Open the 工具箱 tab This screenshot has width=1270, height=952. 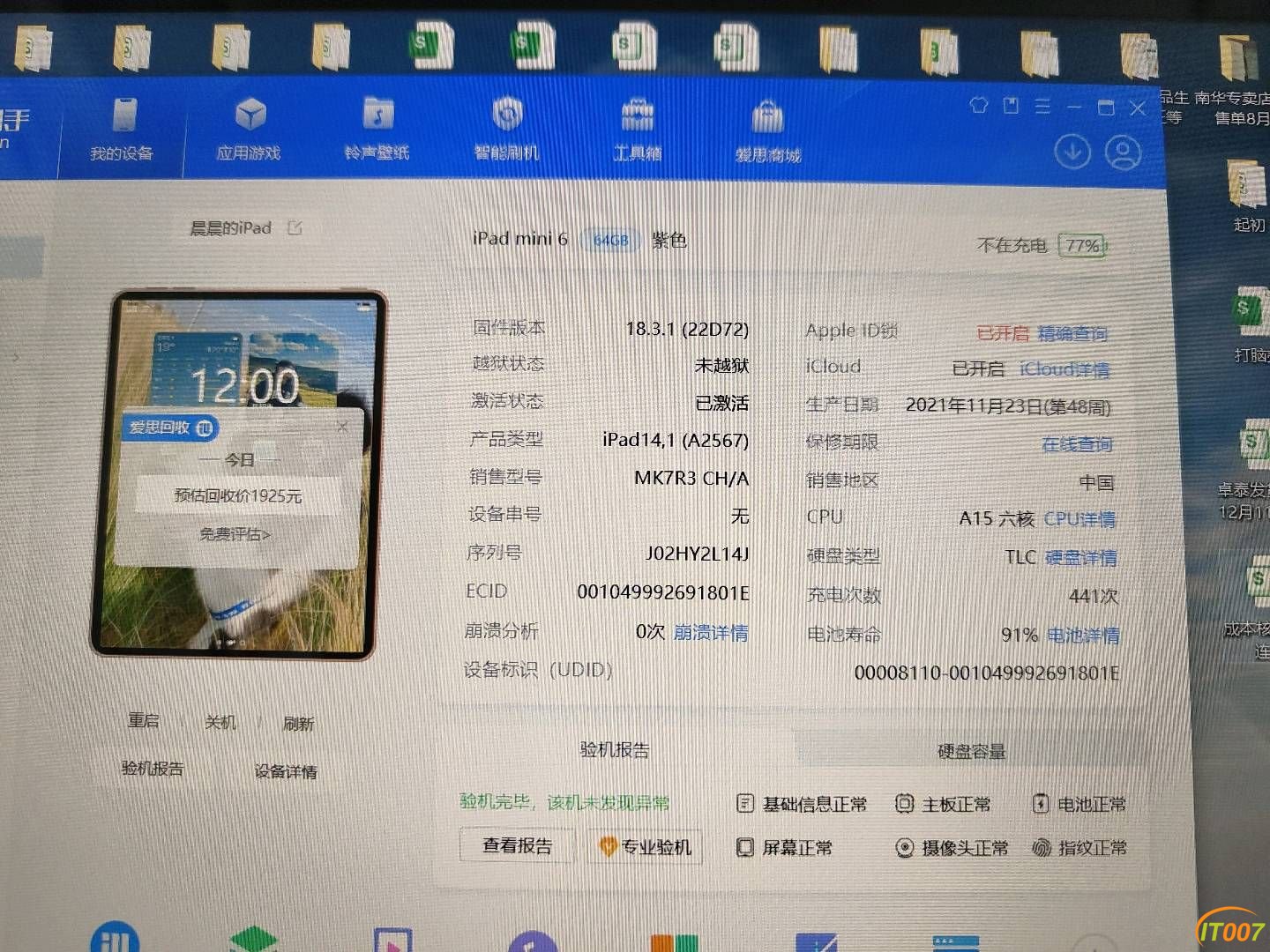pos(637,130)
